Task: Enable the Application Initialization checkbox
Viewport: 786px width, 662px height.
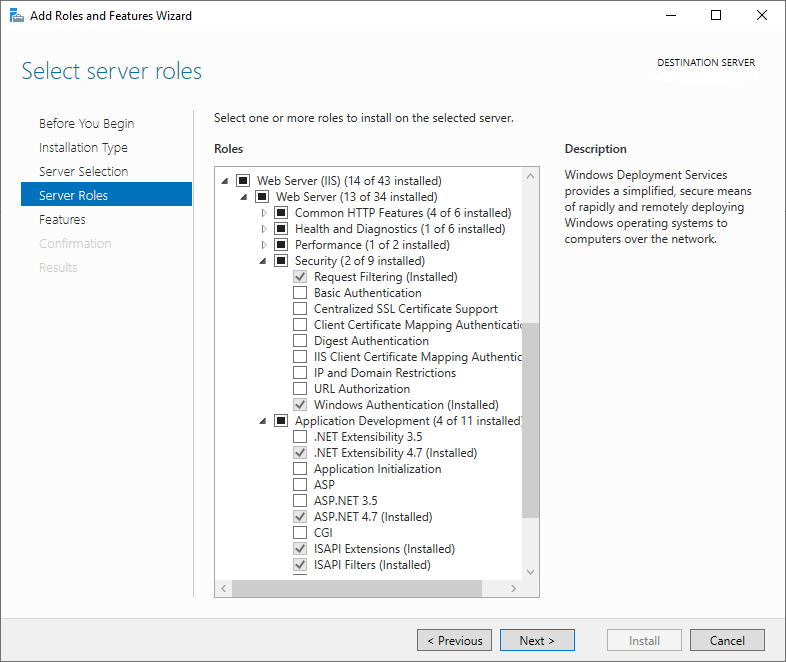Action: pos(300,469)
